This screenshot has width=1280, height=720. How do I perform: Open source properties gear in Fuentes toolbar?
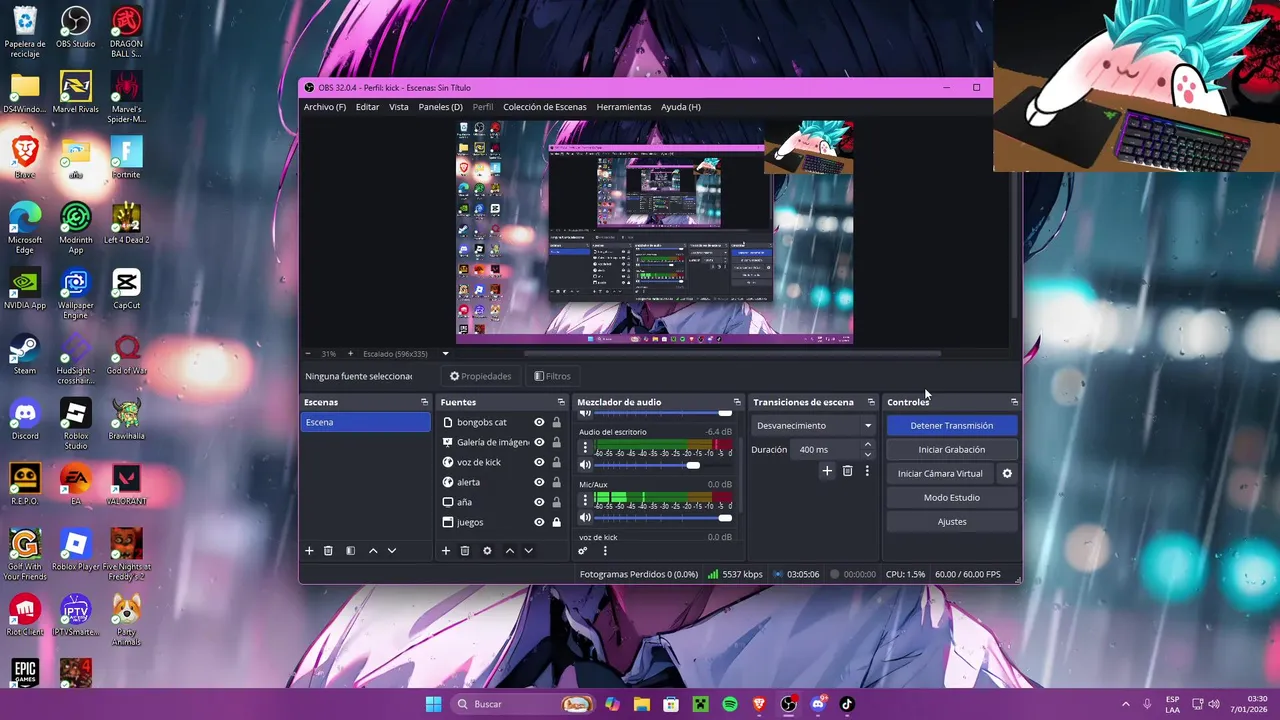(487, 551)
